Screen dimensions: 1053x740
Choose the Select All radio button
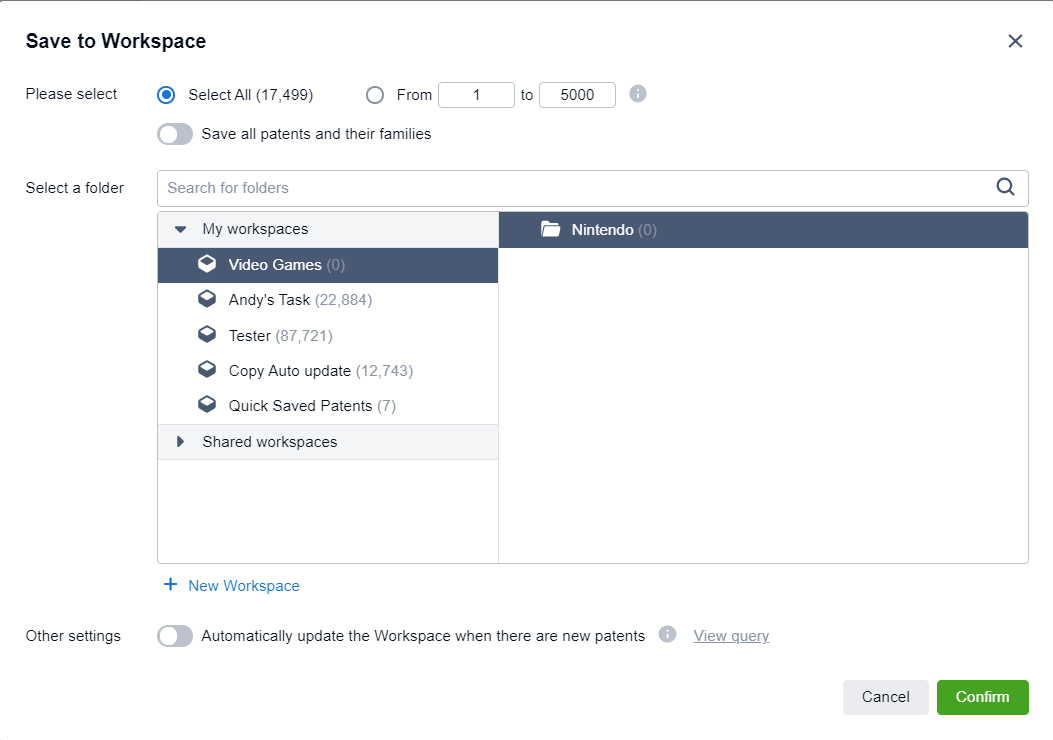[167, 95]
